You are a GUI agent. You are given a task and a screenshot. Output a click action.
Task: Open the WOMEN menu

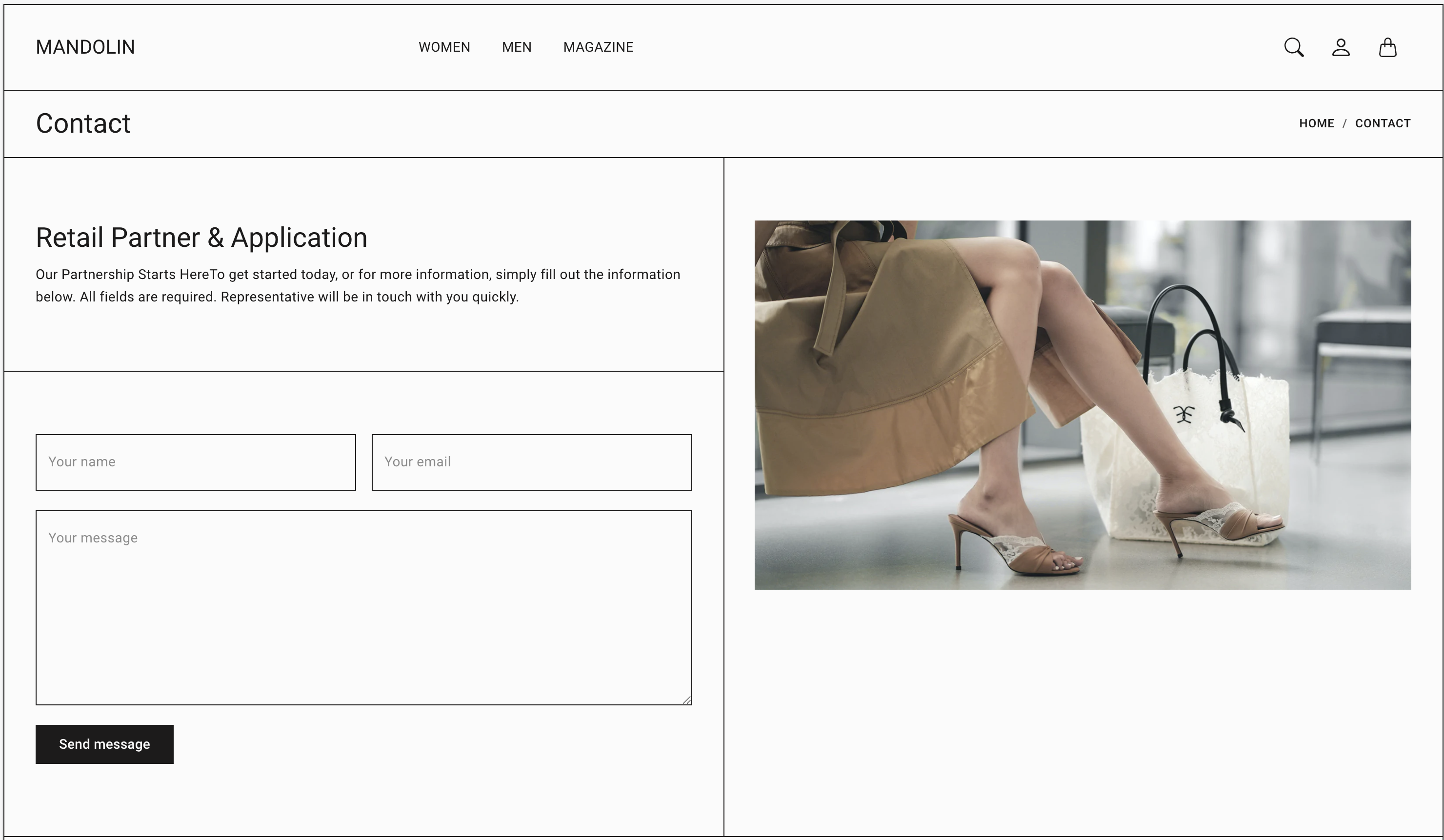pyautogui.click(x=444, y=47)
